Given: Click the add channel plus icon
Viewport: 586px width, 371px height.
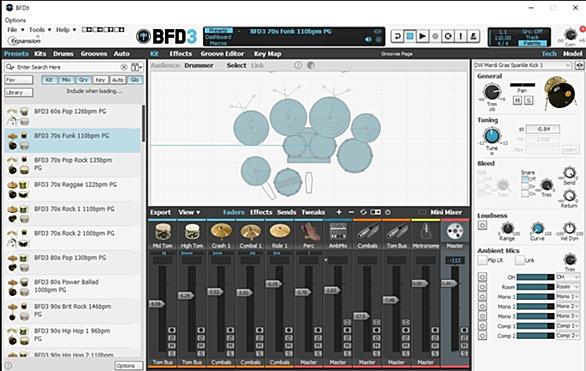Looking at the screenshot, I should click(x=339, y=212).
